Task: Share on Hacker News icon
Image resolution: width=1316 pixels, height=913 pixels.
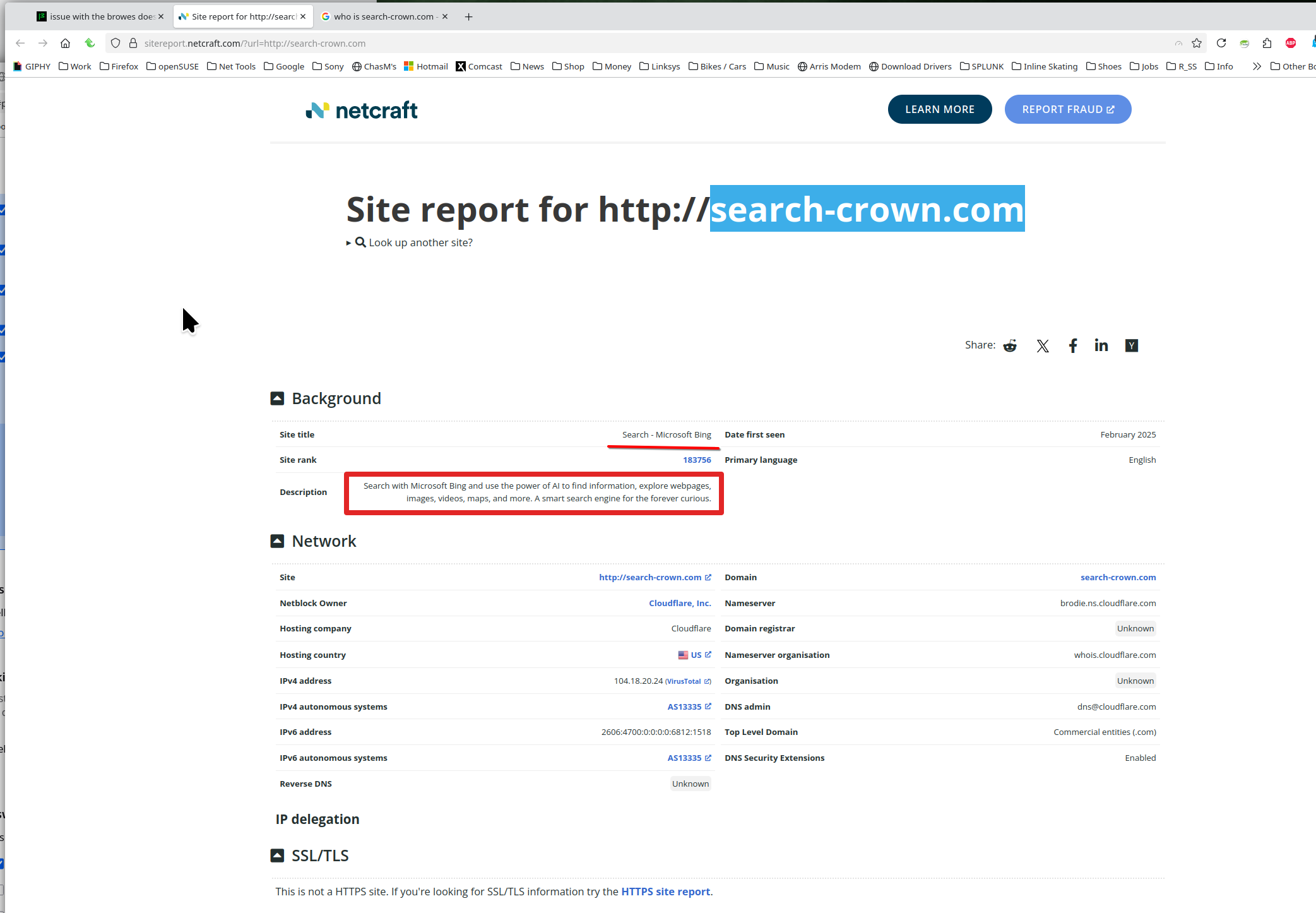Action: [x=1131, y=345]
